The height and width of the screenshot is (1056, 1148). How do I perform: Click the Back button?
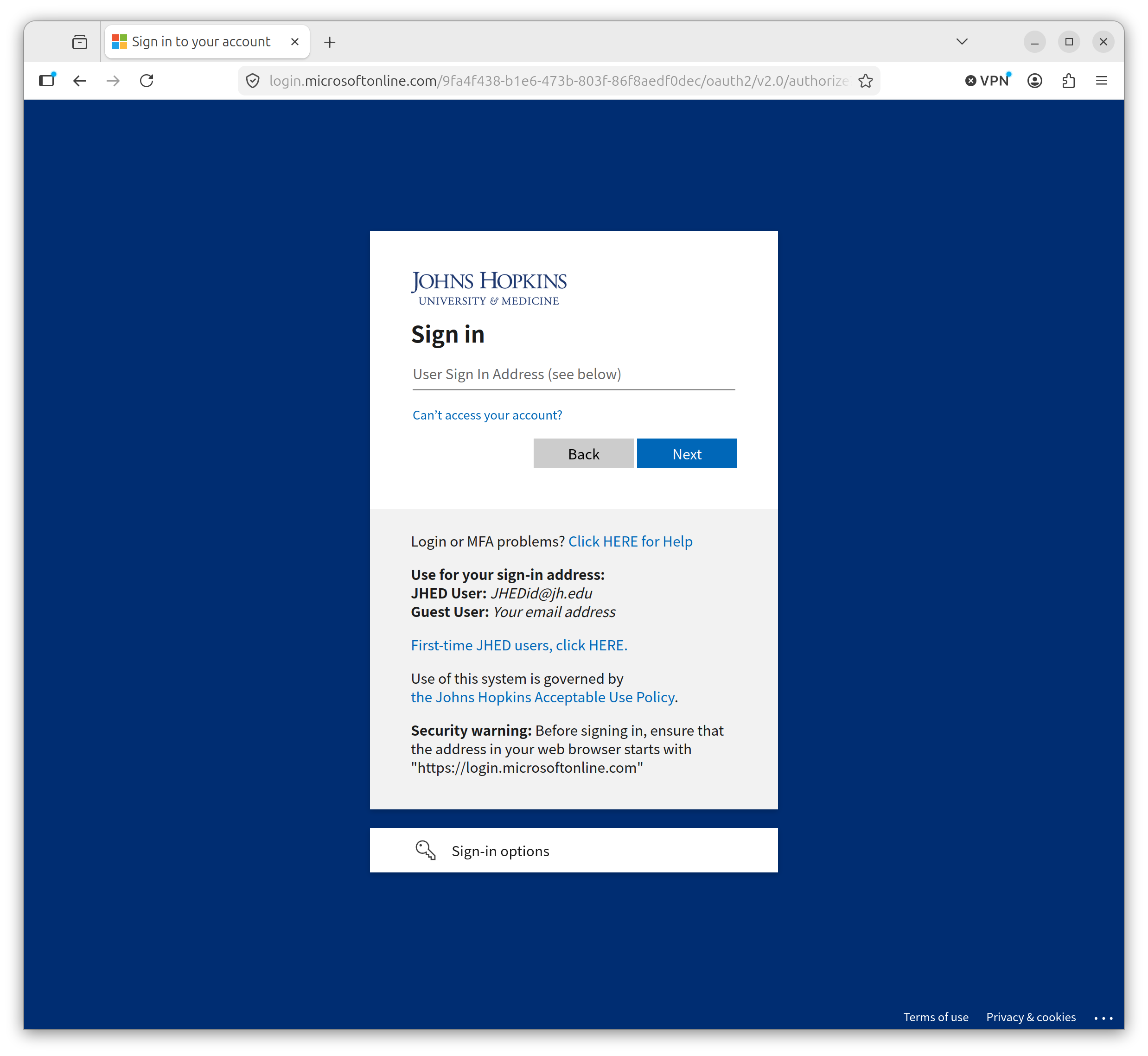(583, 454)
